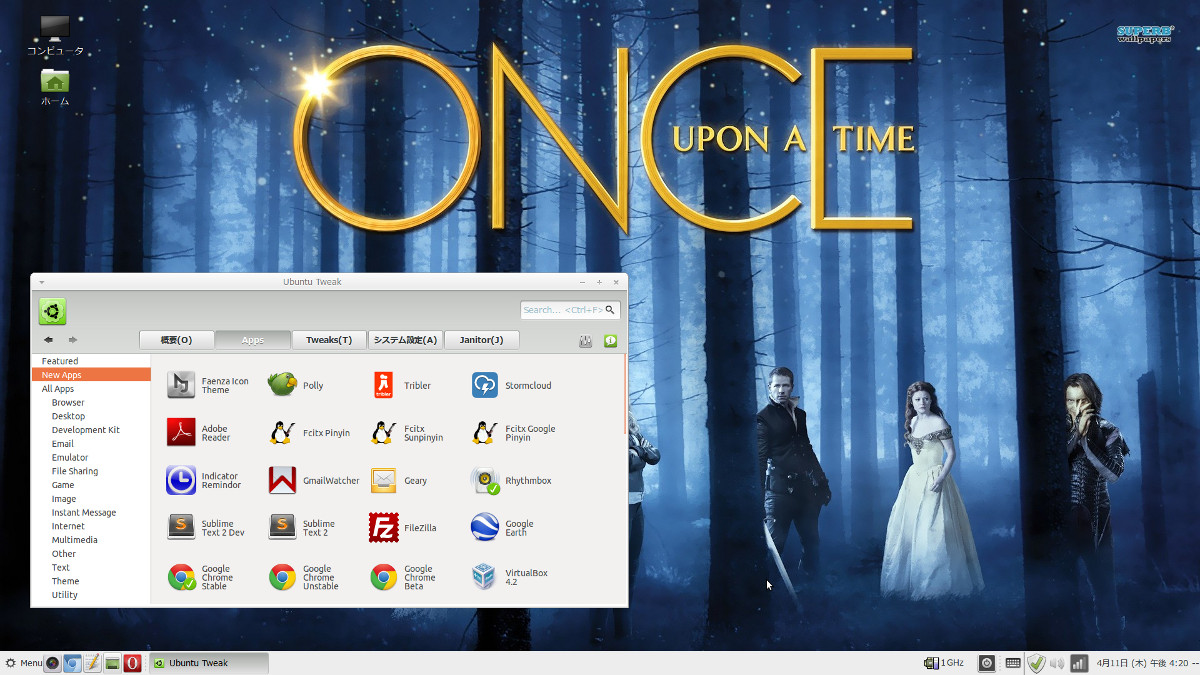
Task: Open the Polly app entry
Action: click(x=297, y=385)
